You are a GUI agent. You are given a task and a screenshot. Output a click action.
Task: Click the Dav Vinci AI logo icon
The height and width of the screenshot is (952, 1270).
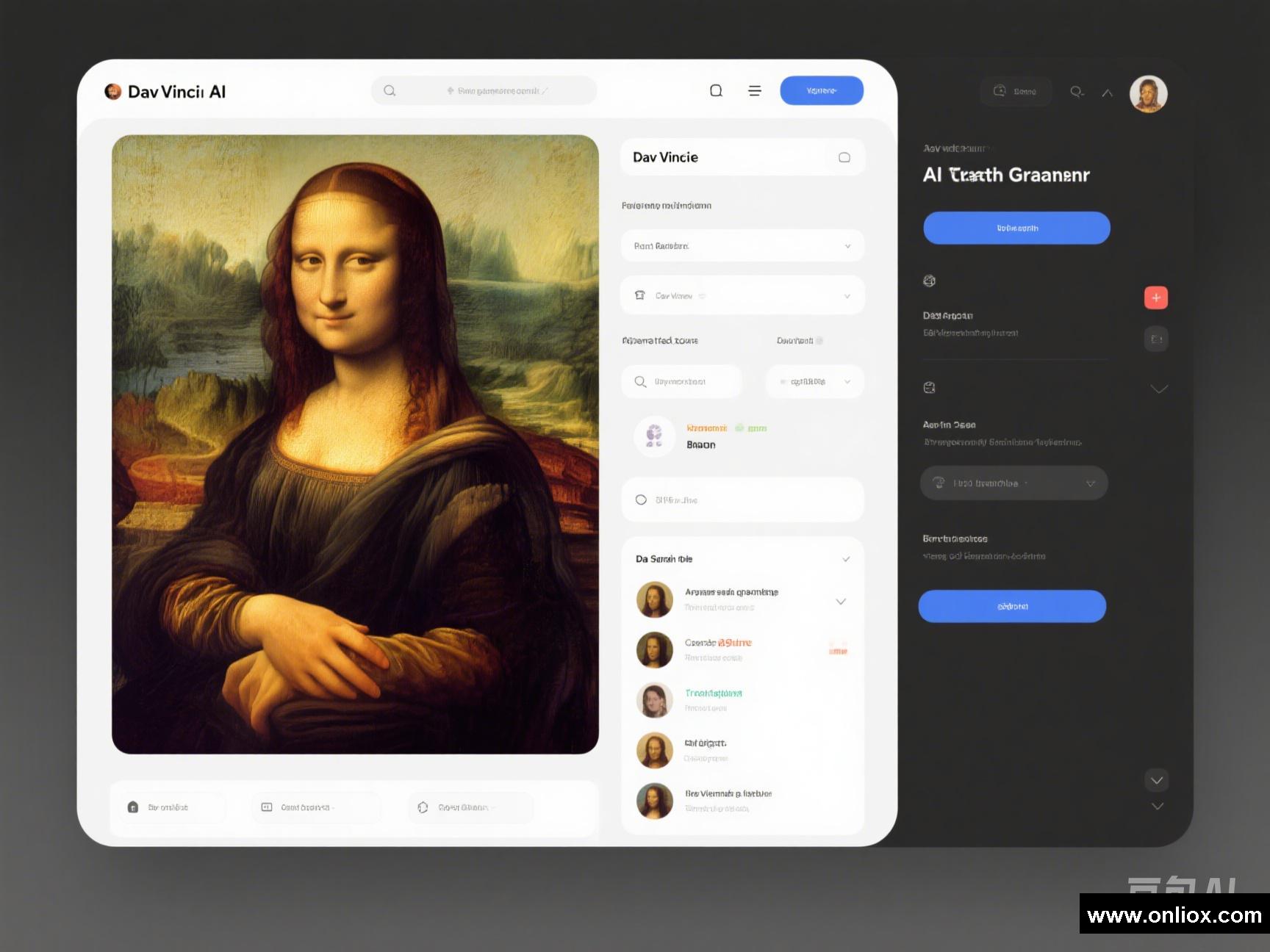point(112,91)
